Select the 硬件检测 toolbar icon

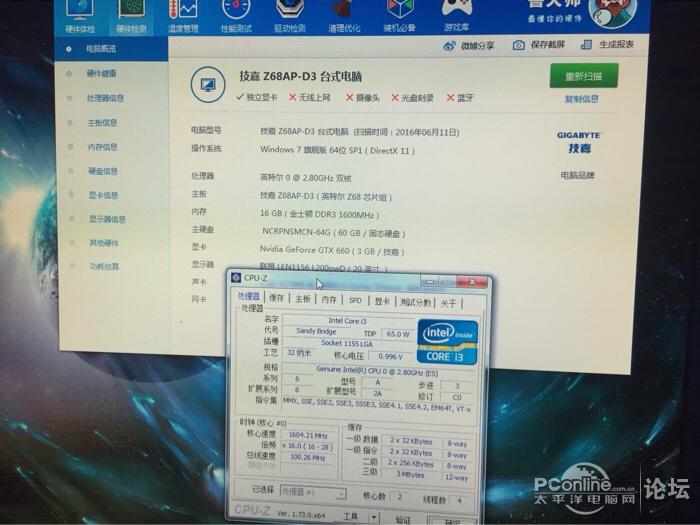pyautogui.click(x=131, y=17)
